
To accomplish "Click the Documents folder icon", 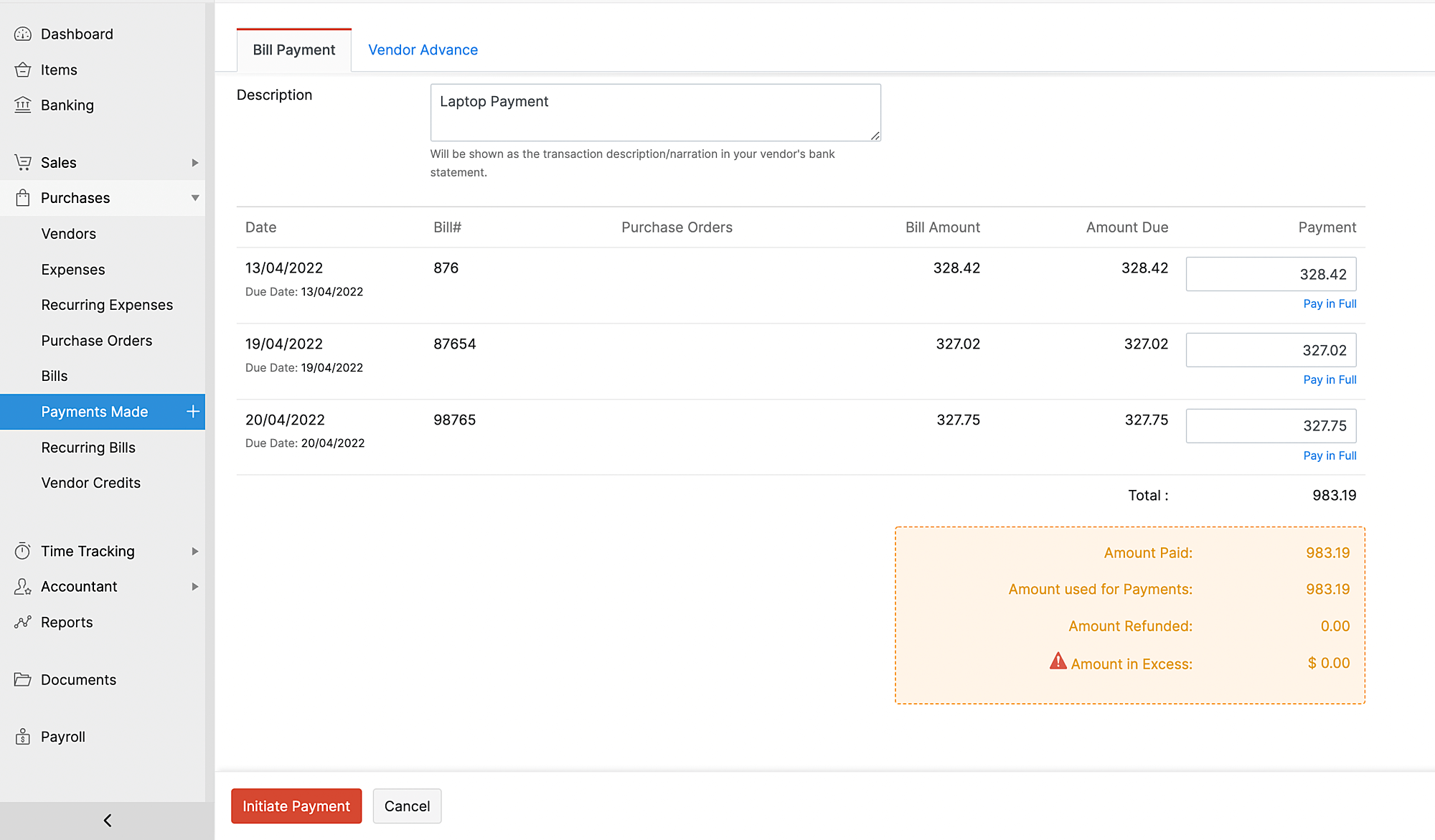I will point(23,679).
